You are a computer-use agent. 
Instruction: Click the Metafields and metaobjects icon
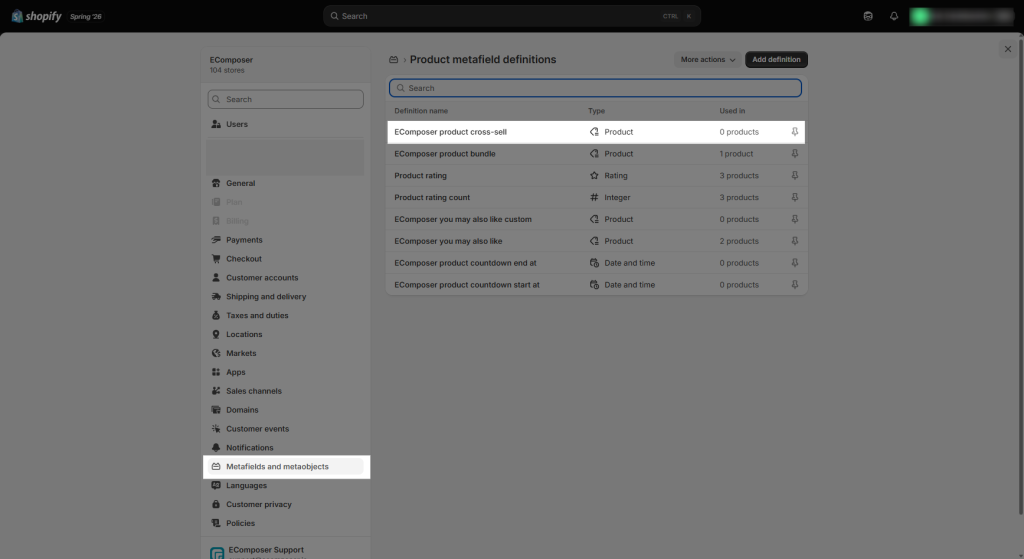pos(216,467)
